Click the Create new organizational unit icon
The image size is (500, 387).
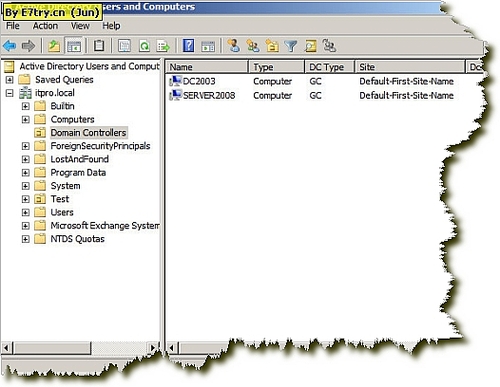pyautogui.click(x=272, y=46)
